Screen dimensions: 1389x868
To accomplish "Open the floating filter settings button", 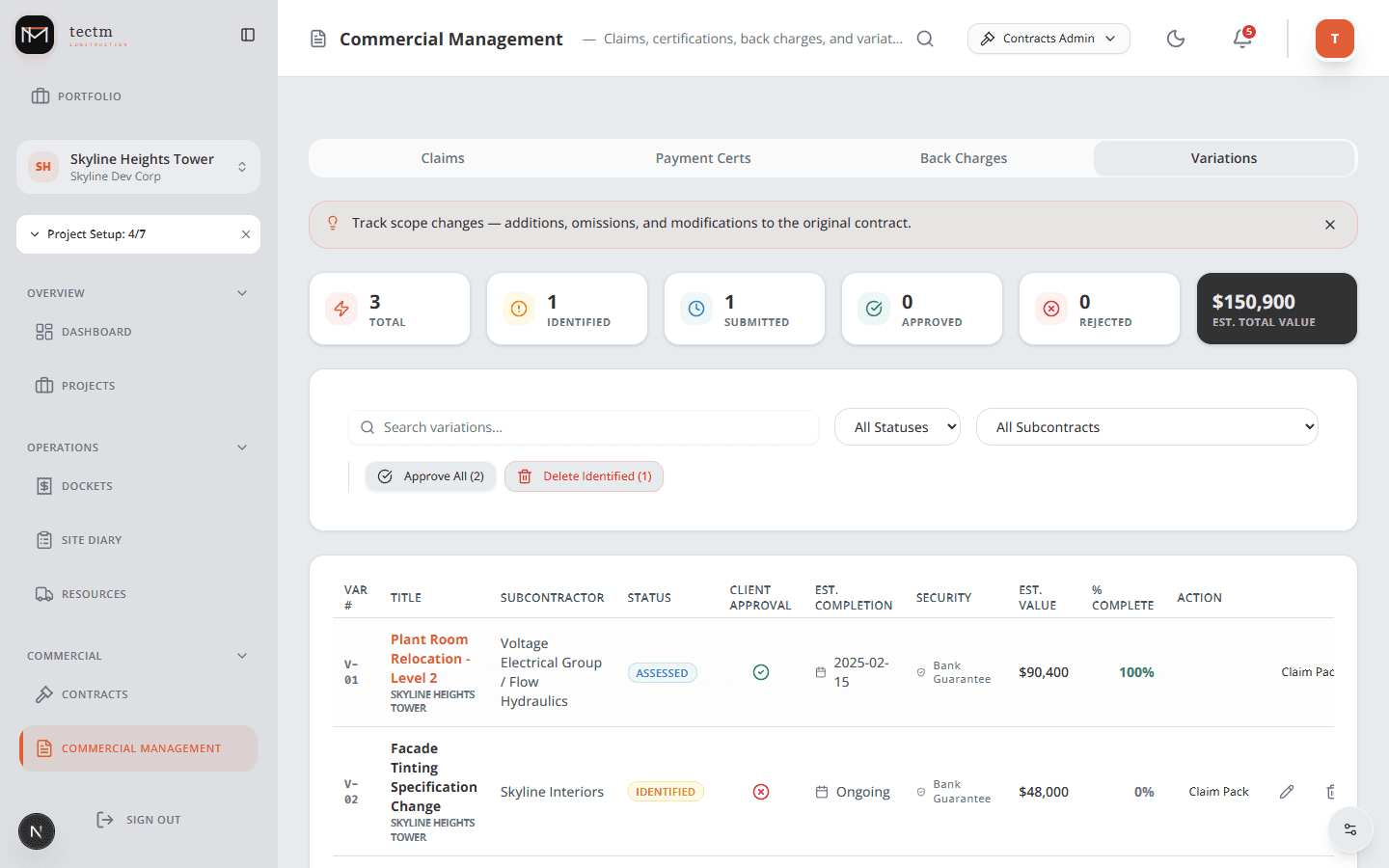I will pos(1349,829).
